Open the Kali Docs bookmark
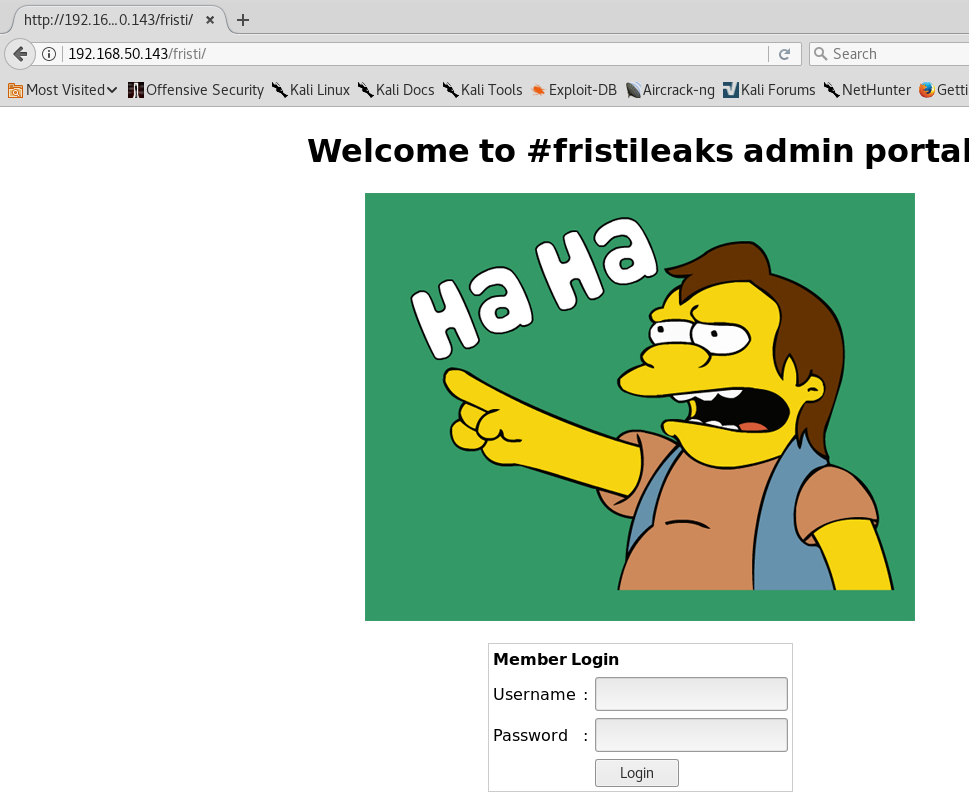 click(x=396, y=90)
